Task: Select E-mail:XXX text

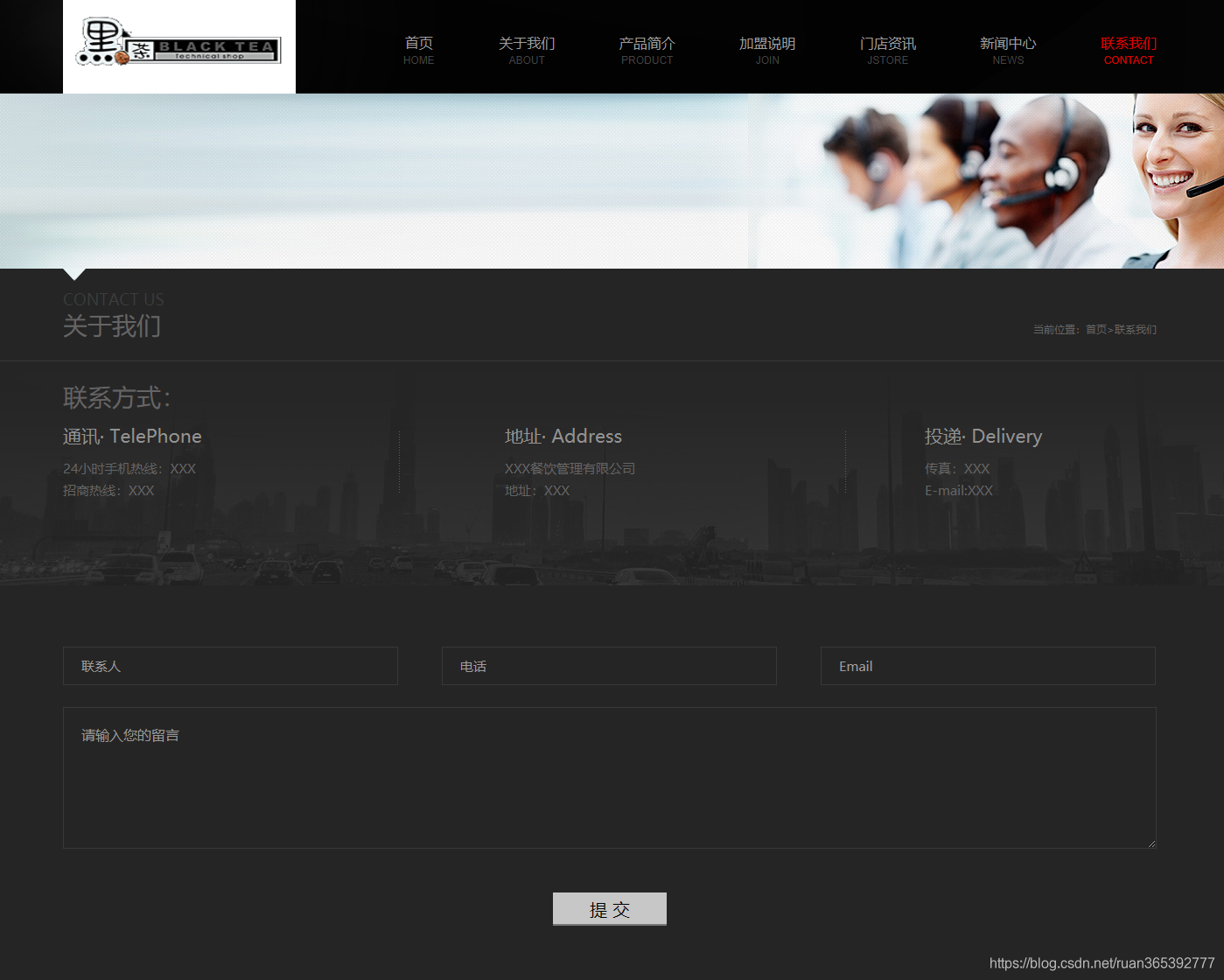Action: pyautogui.click(x=959, y=491)
